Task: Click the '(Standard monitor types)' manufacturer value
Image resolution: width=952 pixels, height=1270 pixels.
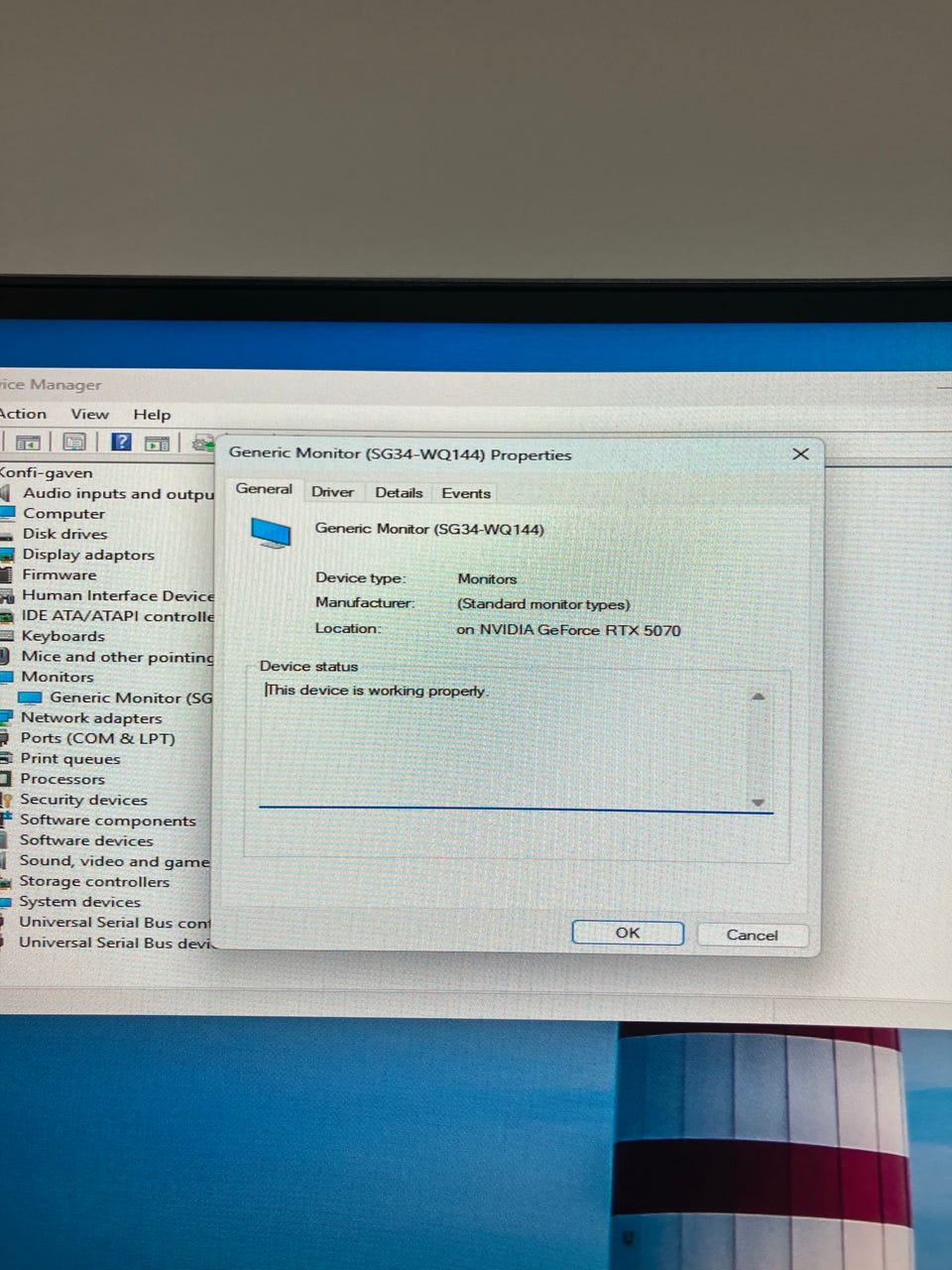Action: 543,604
